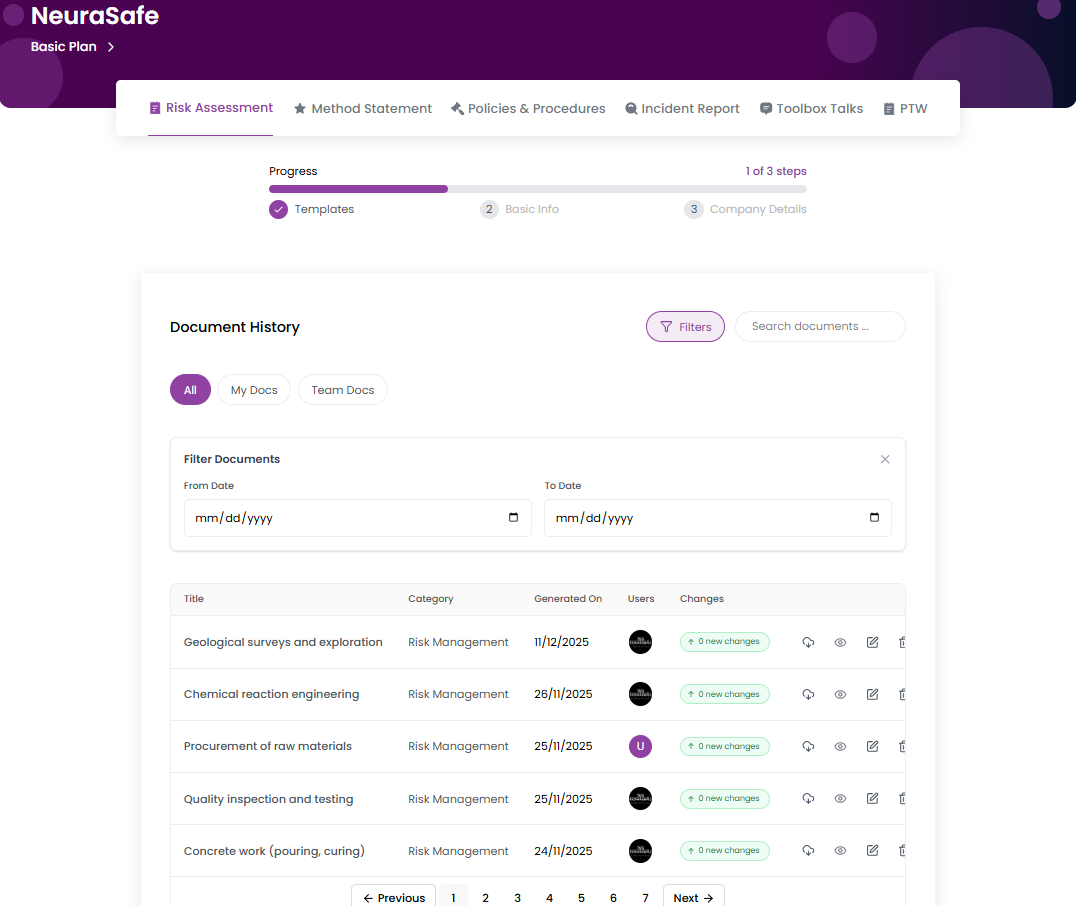
Task: Open the To Date calendar dropdown
Action: point(874,518)
